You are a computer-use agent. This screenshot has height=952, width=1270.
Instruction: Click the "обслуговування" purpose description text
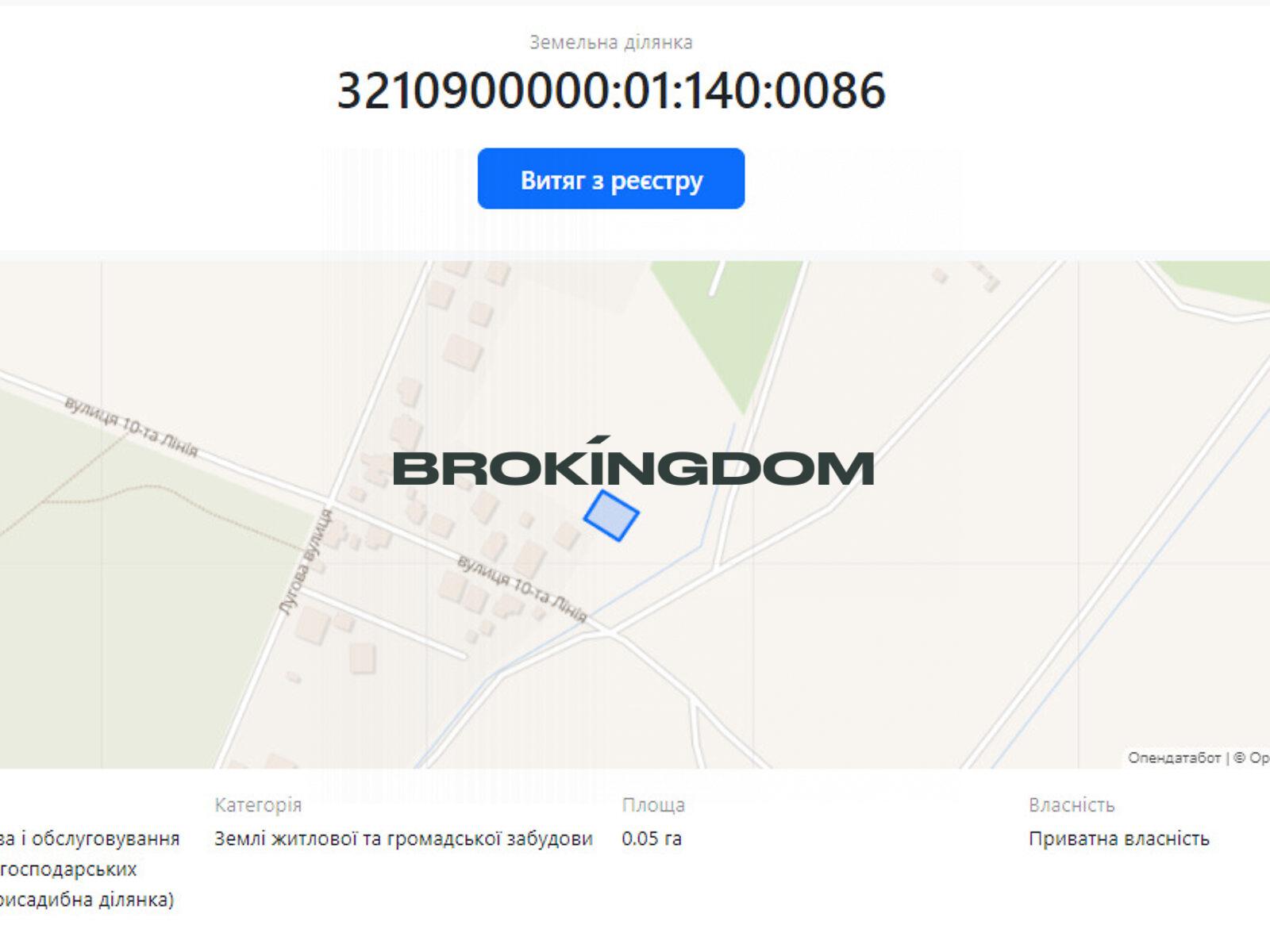[x=106, y=839]
